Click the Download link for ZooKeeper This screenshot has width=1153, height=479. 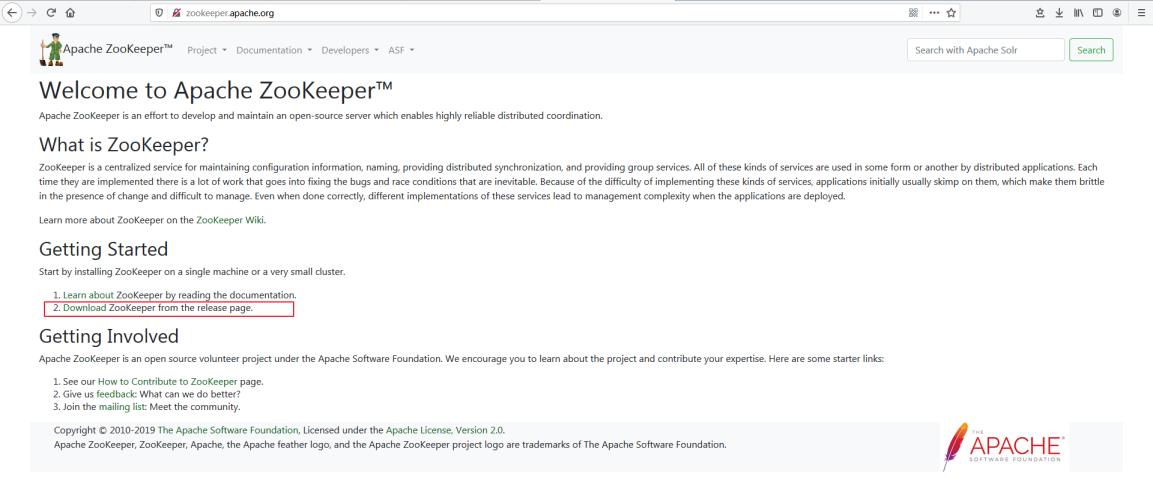(85, 308)
